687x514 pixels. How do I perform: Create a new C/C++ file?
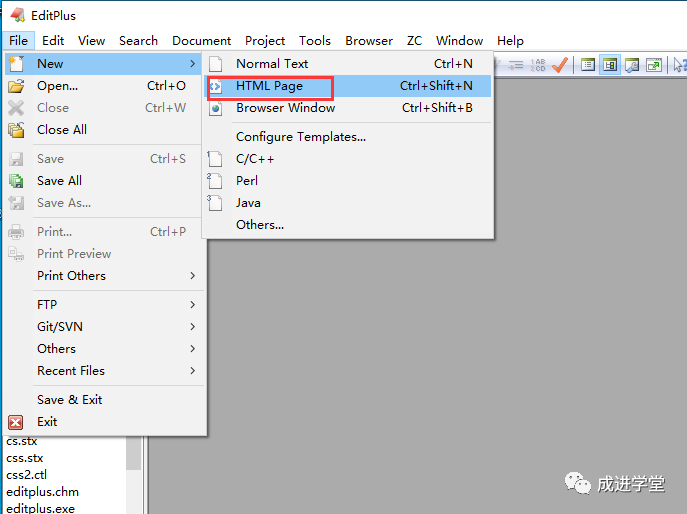348,159
